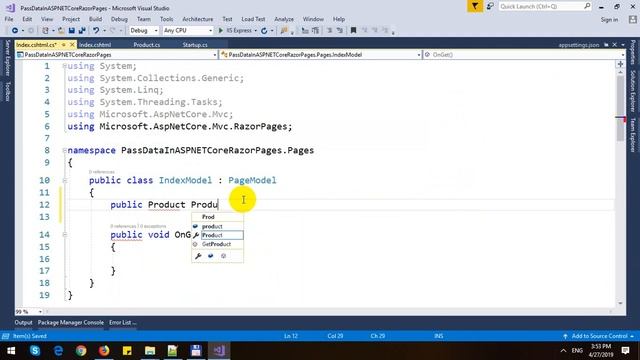Select 'GetProduct' in the IntelliSense list
This screenshot has width=640, height=360.
[x=217, y=244]
